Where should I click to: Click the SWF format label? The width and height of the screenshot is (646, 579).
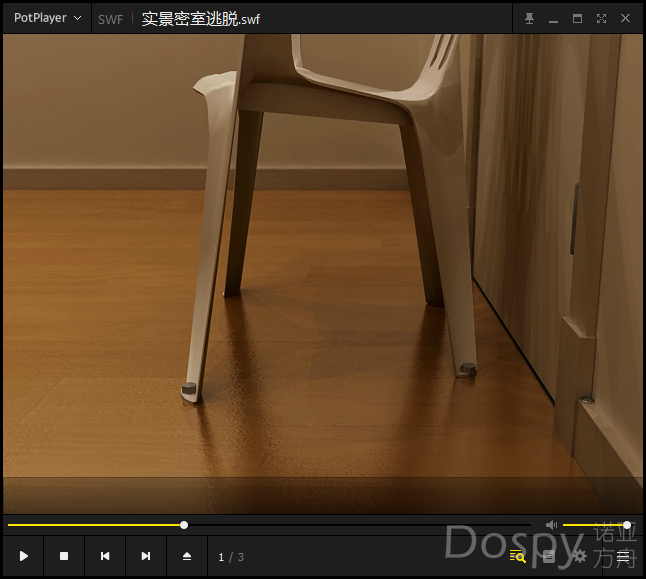click(x=111, y=19)
